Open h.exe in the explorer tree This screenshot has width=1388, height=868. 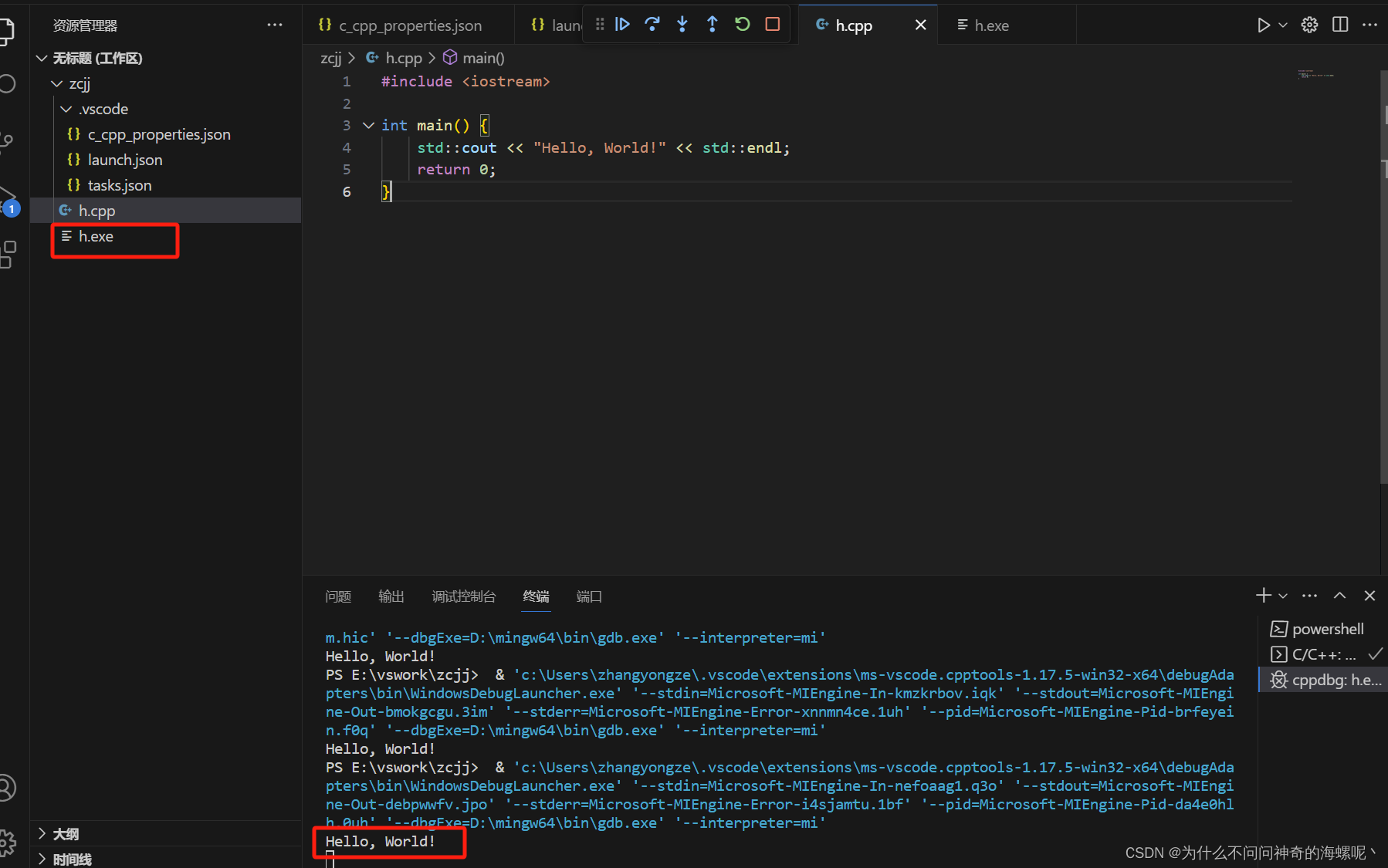click(165, 236)
